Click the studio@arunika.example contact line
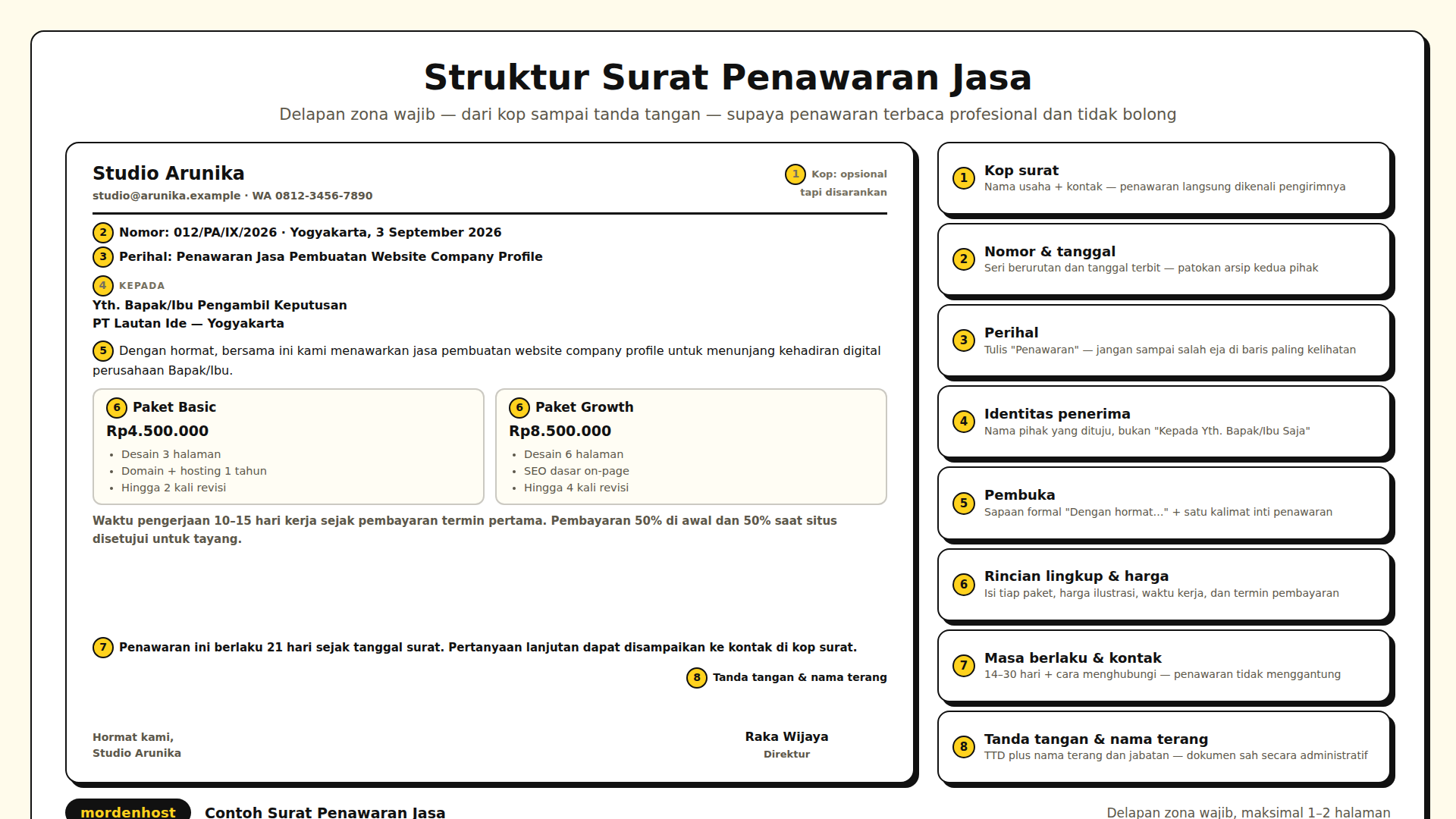The width and height of the screenshot is (1456, 819). click(232, 196)
